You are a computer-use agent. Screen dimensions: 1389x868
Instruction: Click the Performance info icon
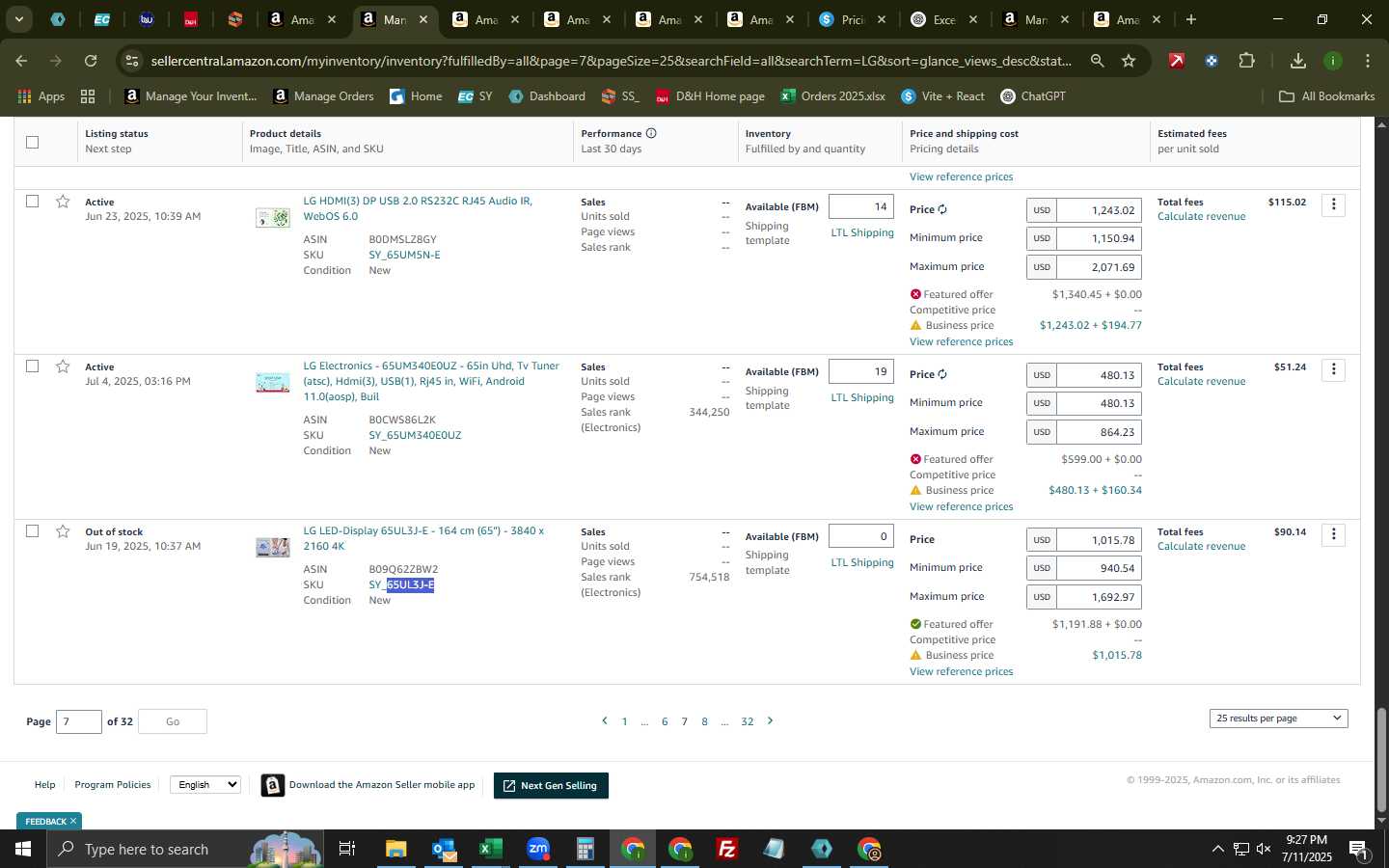651,133
